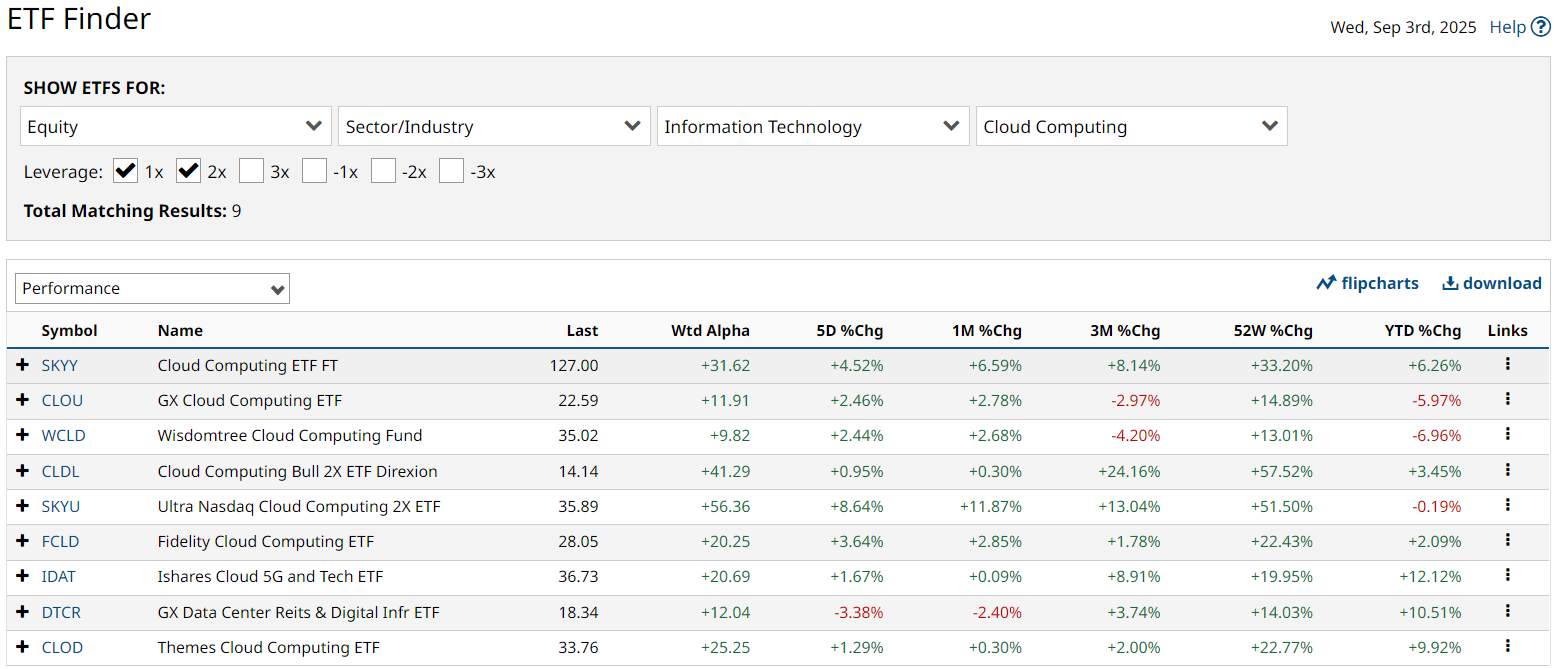Sort by 52W %Chg column header
This screenshot has height=669, width=1556.
click(1273, 330)
